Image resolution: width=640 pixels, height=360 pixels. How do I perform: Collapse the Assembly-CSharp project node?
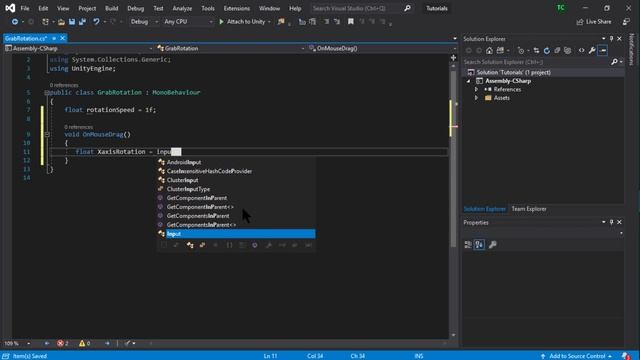[x=469, y=81]
